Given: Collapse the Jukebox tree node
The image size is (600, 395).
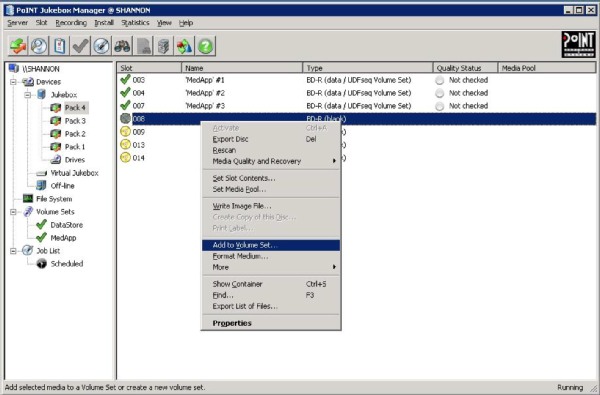Looking at the screenshot, I should click(x=28, y=95).
